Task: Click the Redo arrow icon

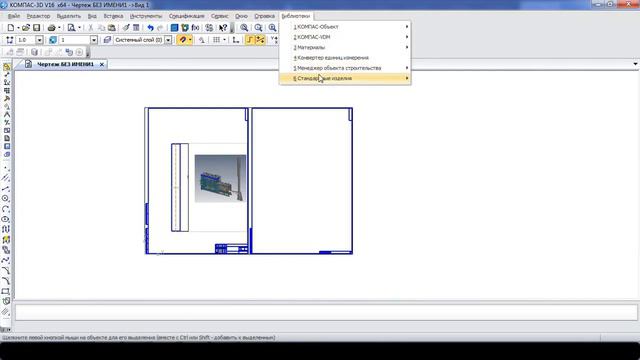Action: coord(160,28)
